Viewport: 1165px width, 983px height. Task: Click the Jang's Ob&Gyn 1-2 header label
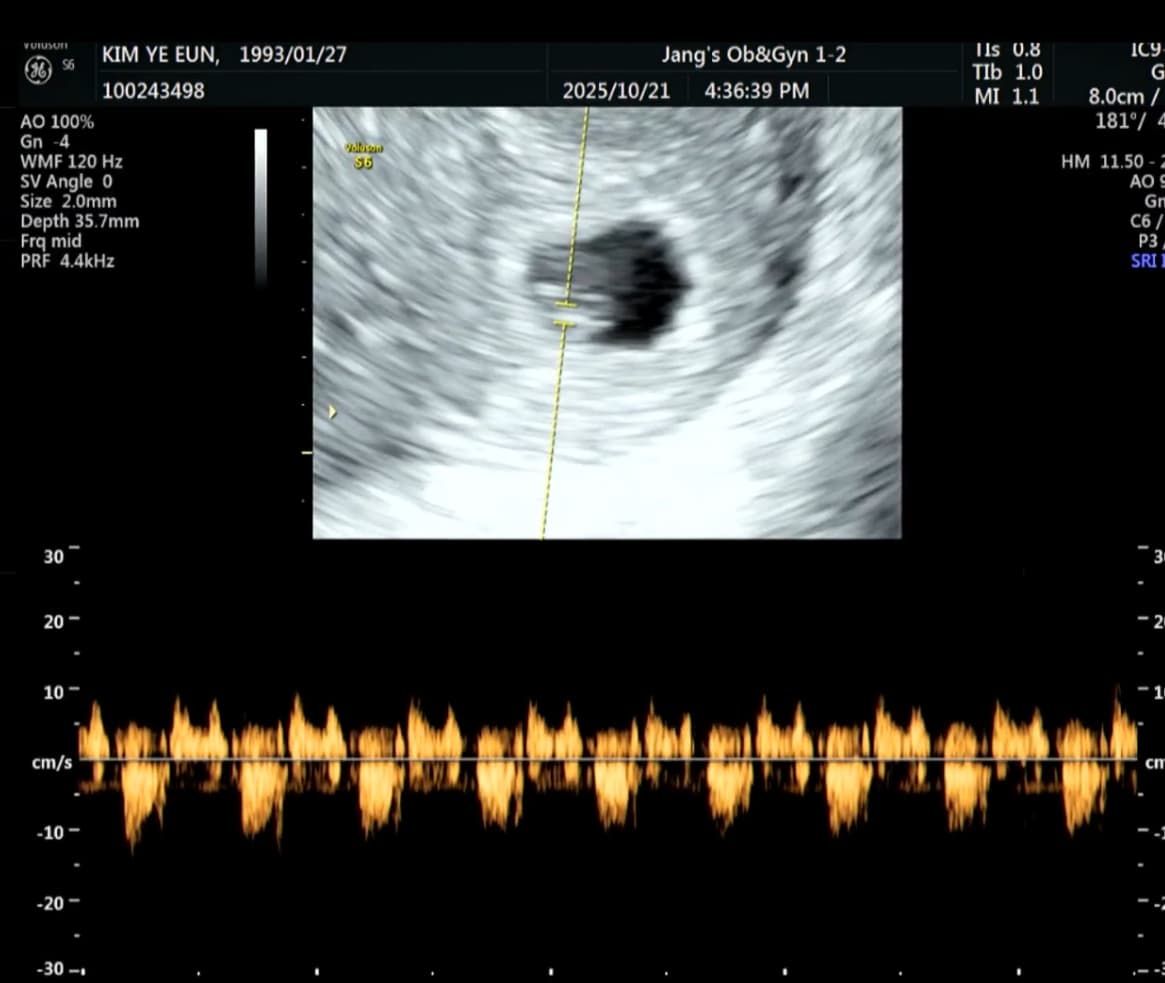[753, 55]
